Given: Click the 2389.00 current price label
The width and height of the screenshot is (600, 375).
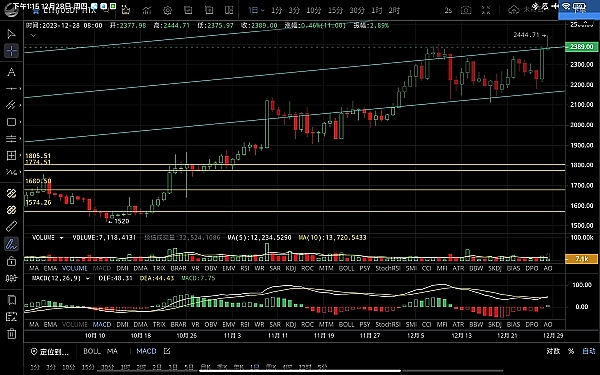Looking at the screenshot, I should pyautogui.click(x=581, y=46).
